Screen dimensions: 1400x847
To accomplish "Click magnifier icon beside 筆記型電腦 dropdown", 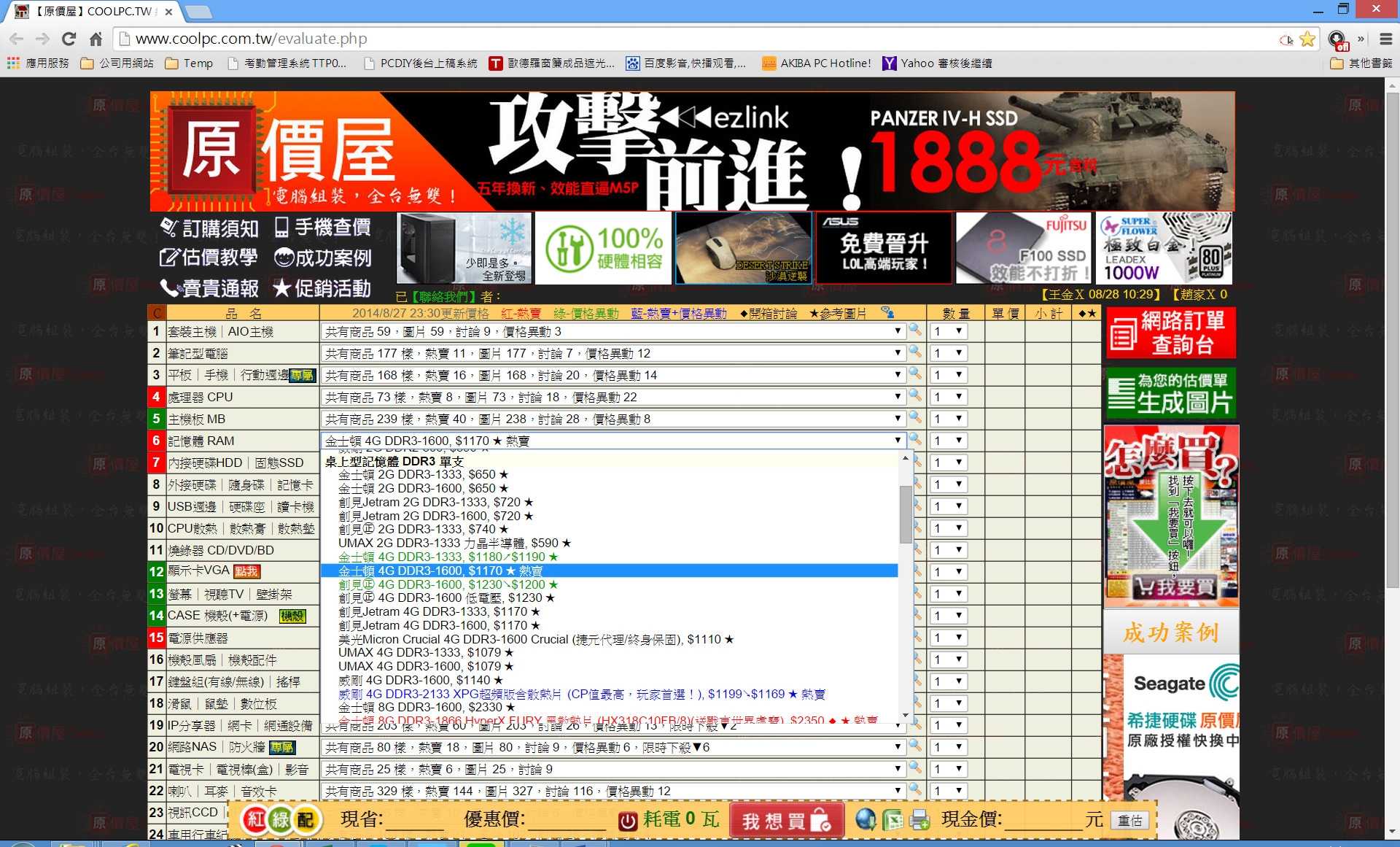I will (914, 352).
